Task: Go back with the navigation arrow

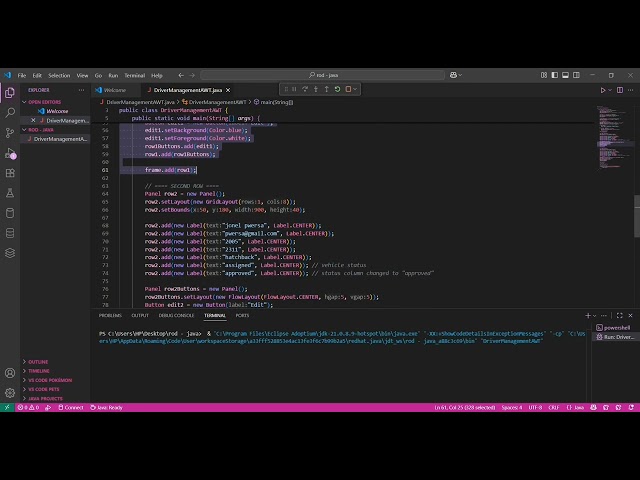Action: pyautogui.click(x=181, y=75)
